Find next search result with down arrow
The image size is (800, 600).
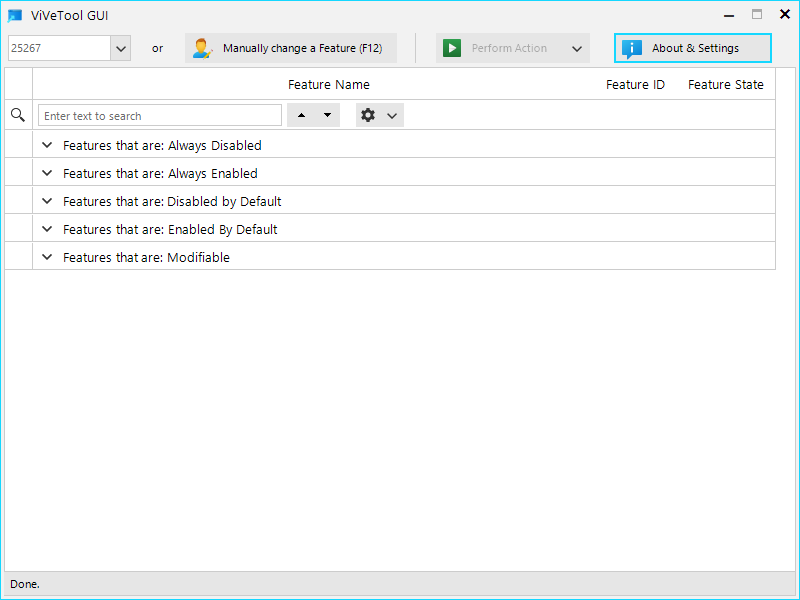(328, 115)
